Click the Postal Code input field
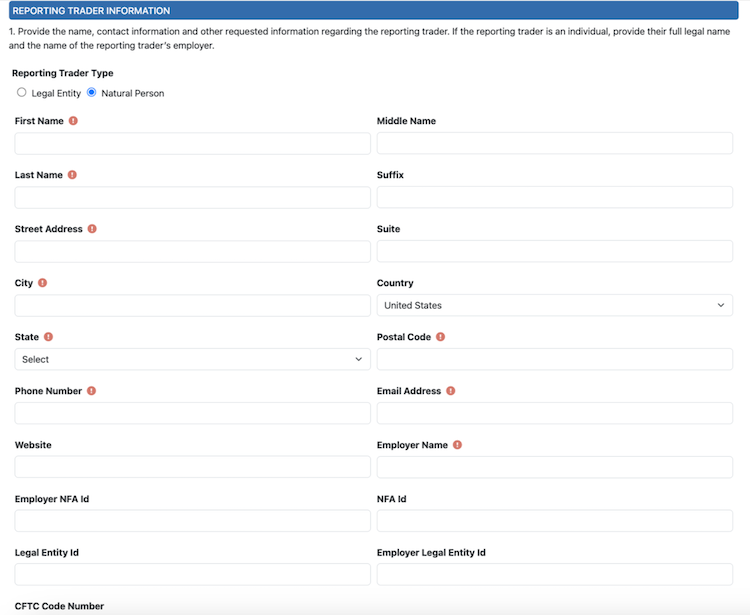The height and width of the screenshot is (615, 750). 555,359
